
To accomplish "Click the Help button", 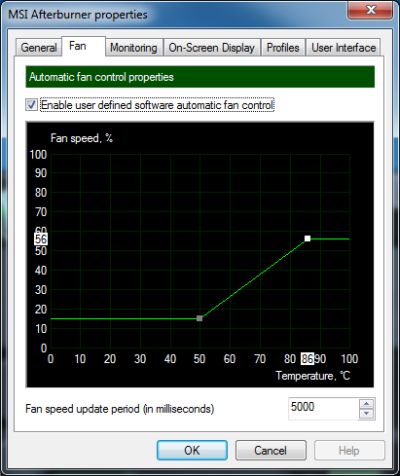I will click(x=349, y=450).
